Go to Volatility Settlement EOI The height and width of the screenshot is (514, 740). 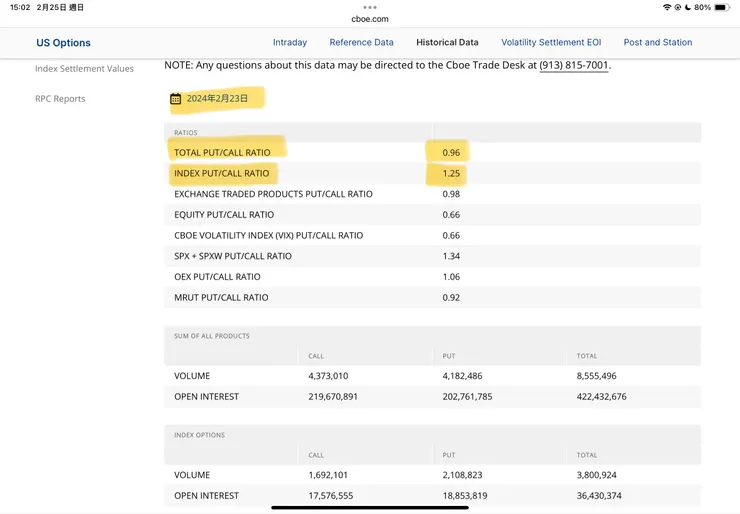[551, 43]
